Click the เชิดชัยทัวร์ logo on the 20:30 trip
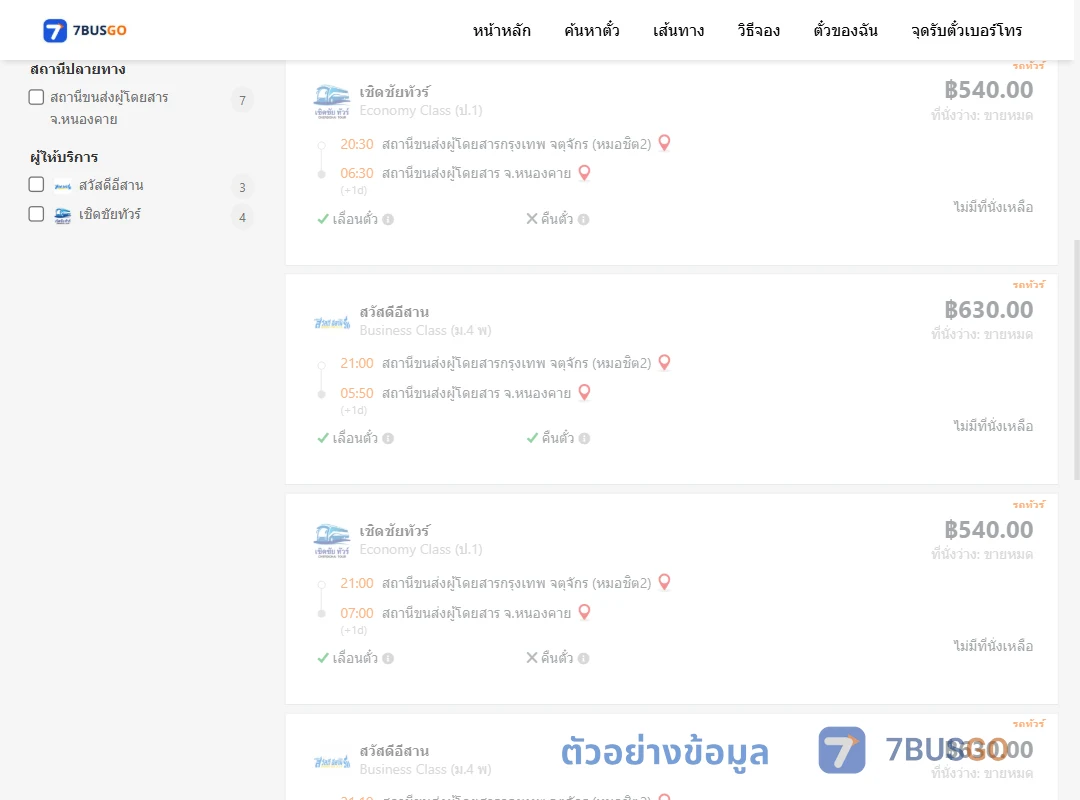Viewport: 1080px width, 800px height. (x=332, y=101)
